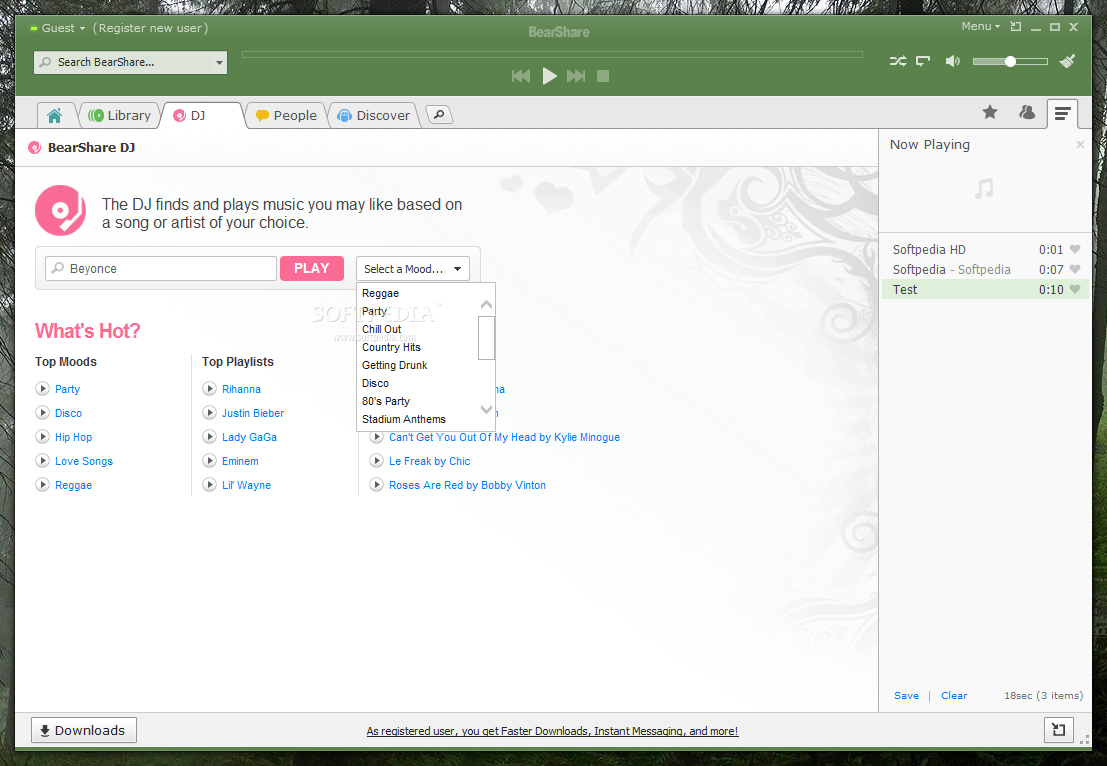Choose Party in the mood list
The image size is (1107, 766).
374,311
